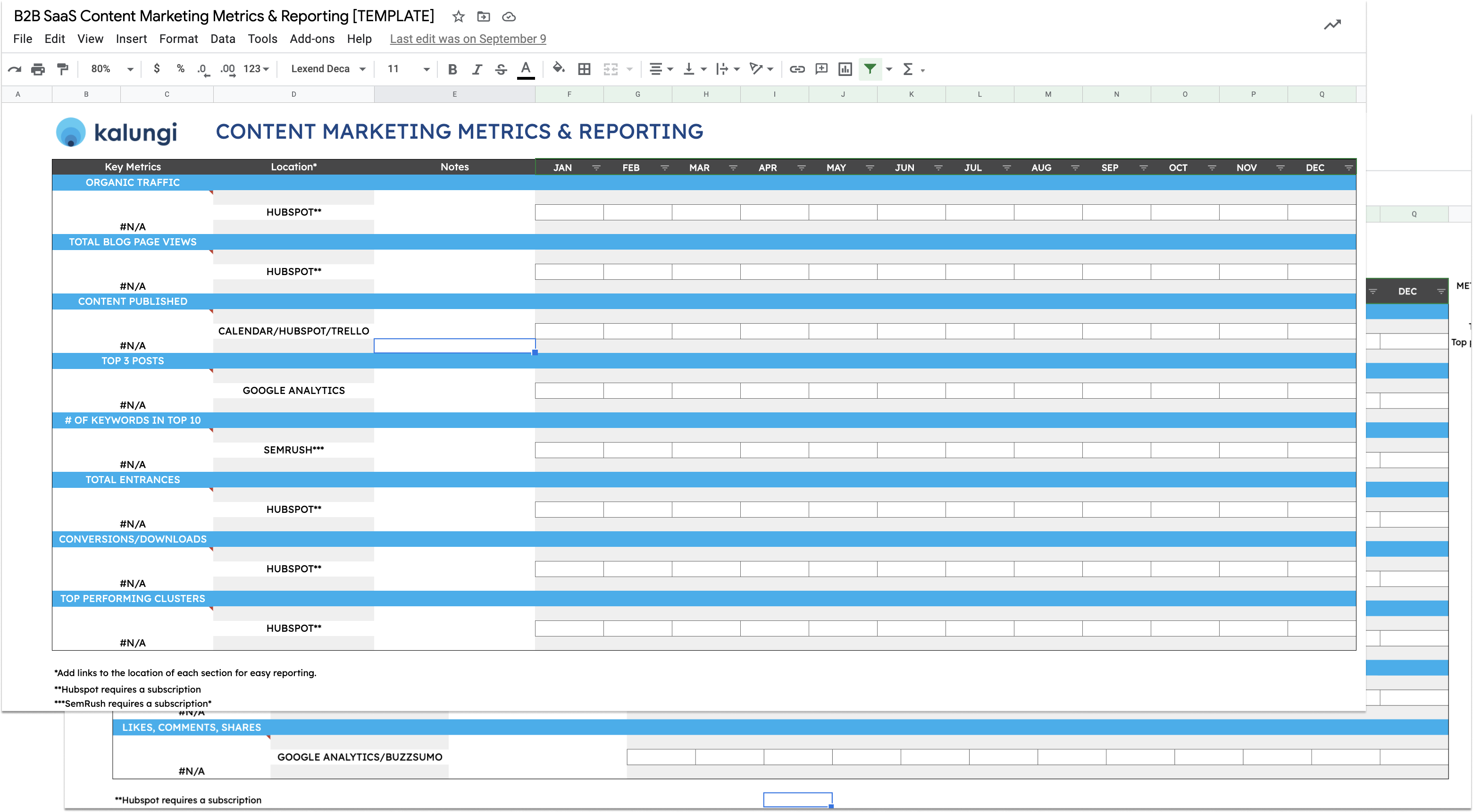Open the fill color bucket
The image size is (1473, 812).
point(558,68)
